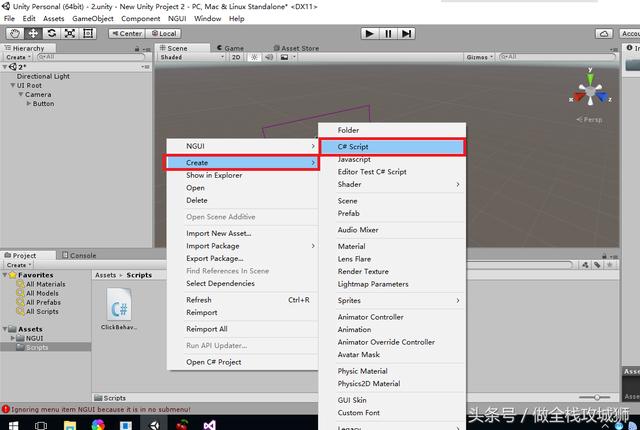Click Assets breadcrumb in Project
The width and height of the screenshot is (640, 430).
(x=105, y=275)
